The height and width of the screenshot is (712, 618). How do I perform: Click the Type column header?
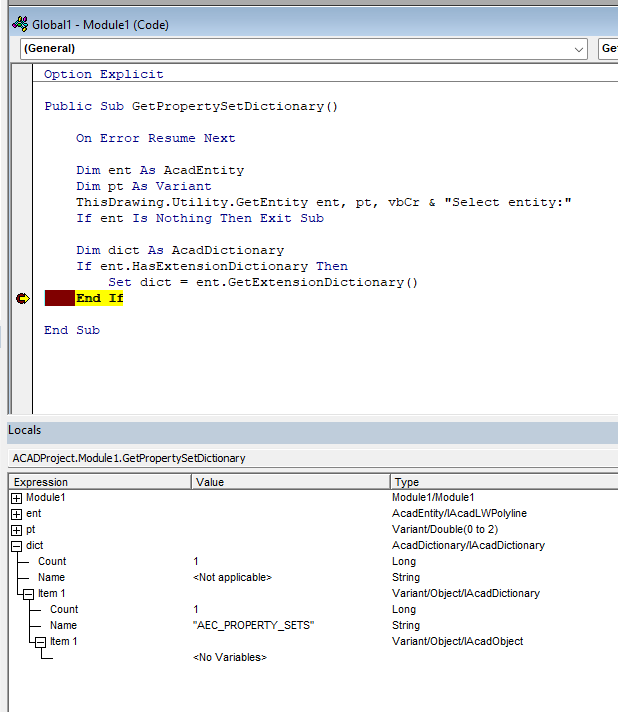click(x=504, y=482)
